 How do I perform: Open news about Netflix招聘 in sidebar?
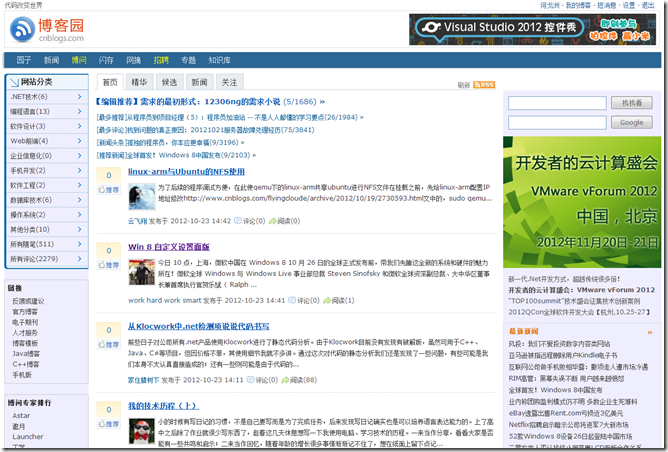tap(568, 425)
